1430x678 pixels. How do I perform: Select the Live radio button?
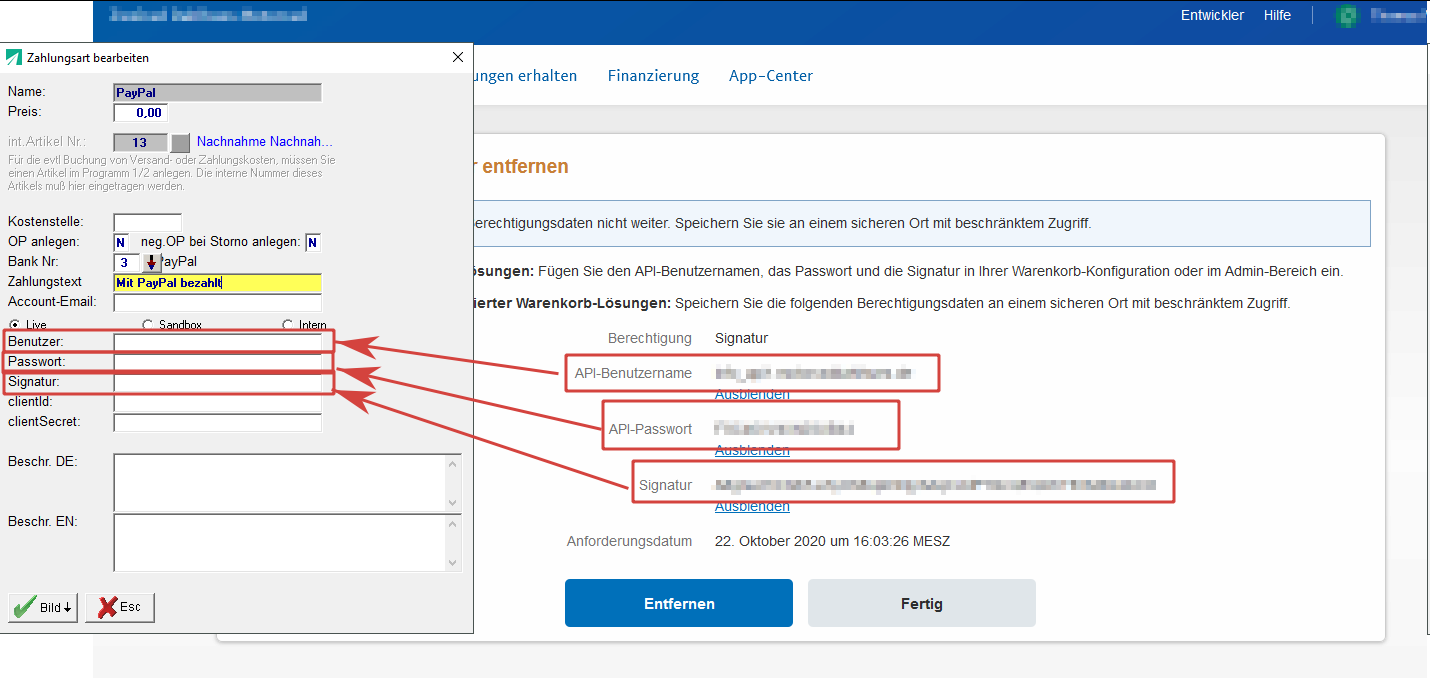click(14, 325)
